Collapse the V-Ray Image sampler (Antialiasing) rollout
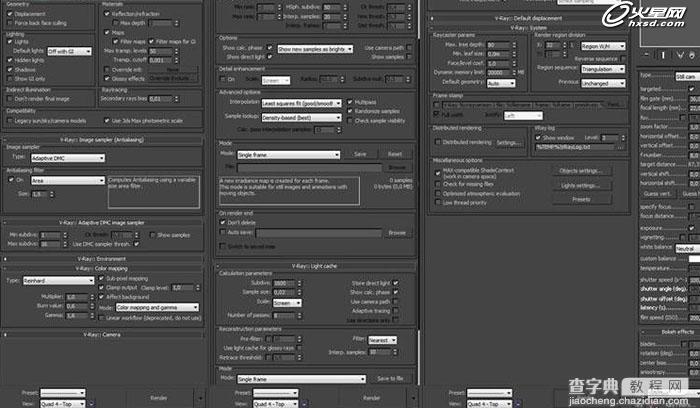 102,140
